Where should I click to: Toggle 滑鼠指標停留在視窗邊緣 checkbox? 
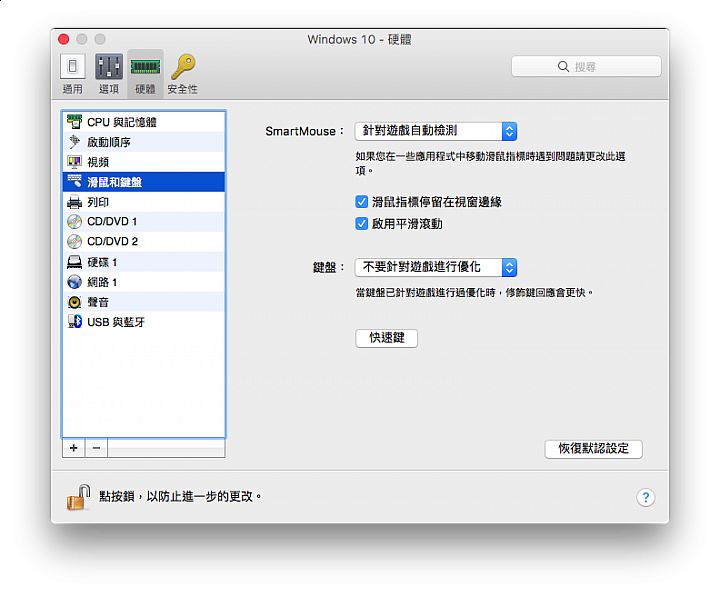[x=361, y=202]
